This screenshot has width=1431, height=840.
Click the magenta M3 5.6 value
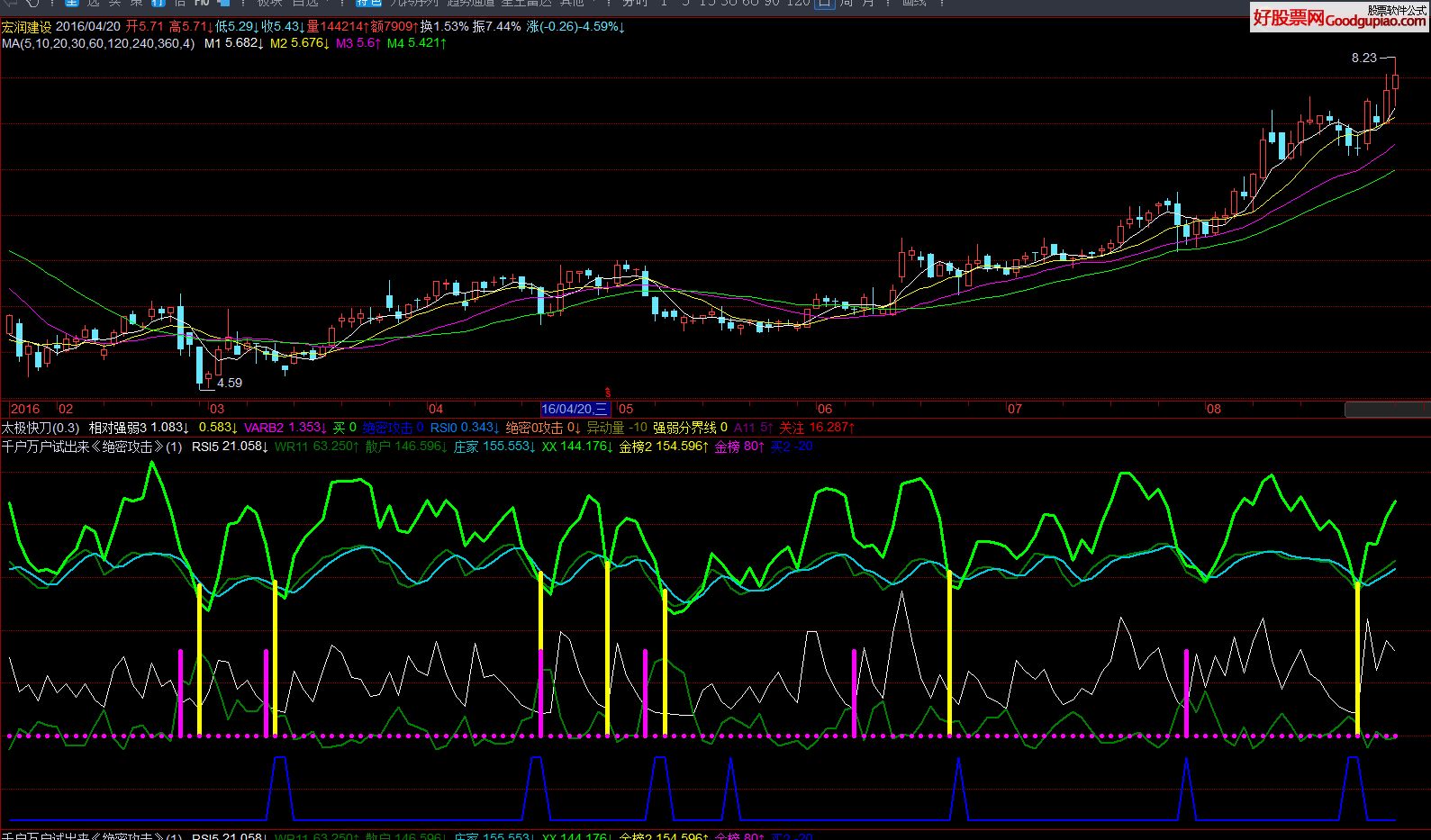(x=358, y=43)
